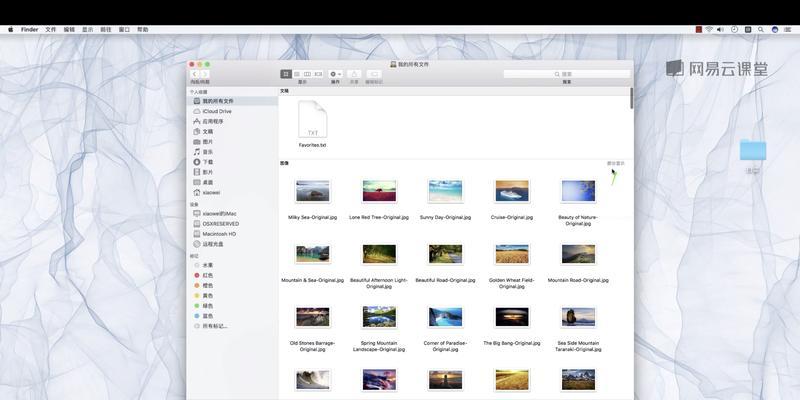
Task: Select Corner of Paradise-Original.jpg thumbnail
Action: point(445,317)
